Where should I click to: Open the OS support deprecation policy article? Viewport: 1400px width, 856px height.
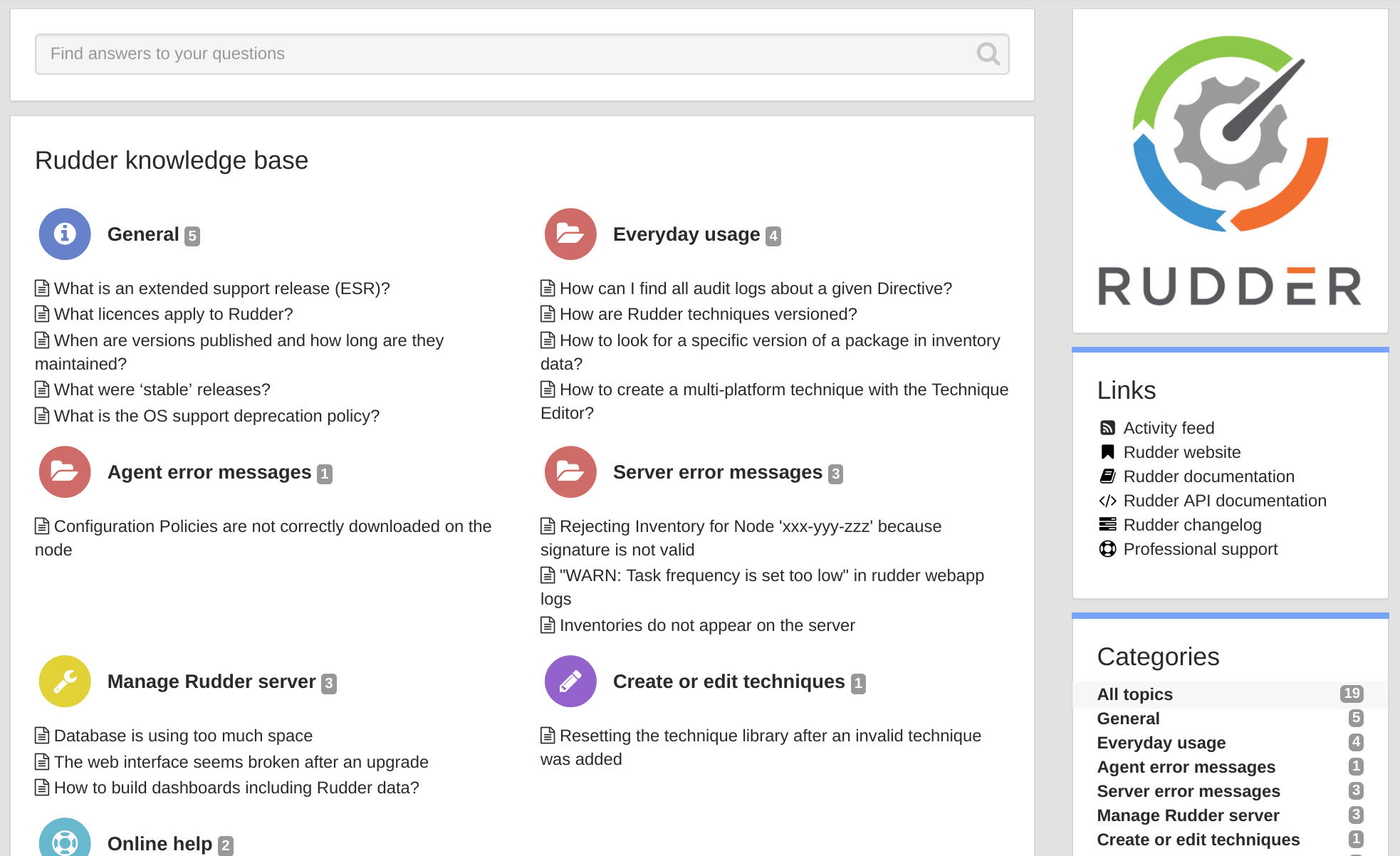217,416
